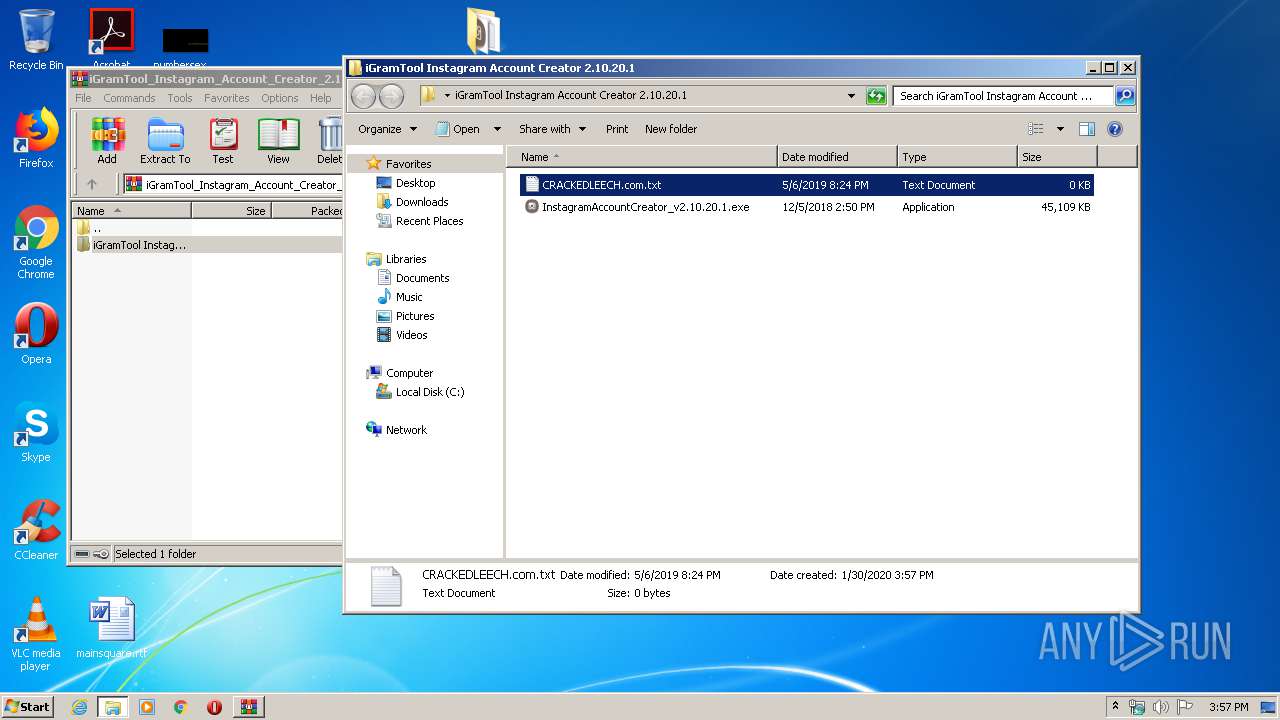Select InstagramAccountCreator_v2.10.20.1.exe file

point(806,207)
